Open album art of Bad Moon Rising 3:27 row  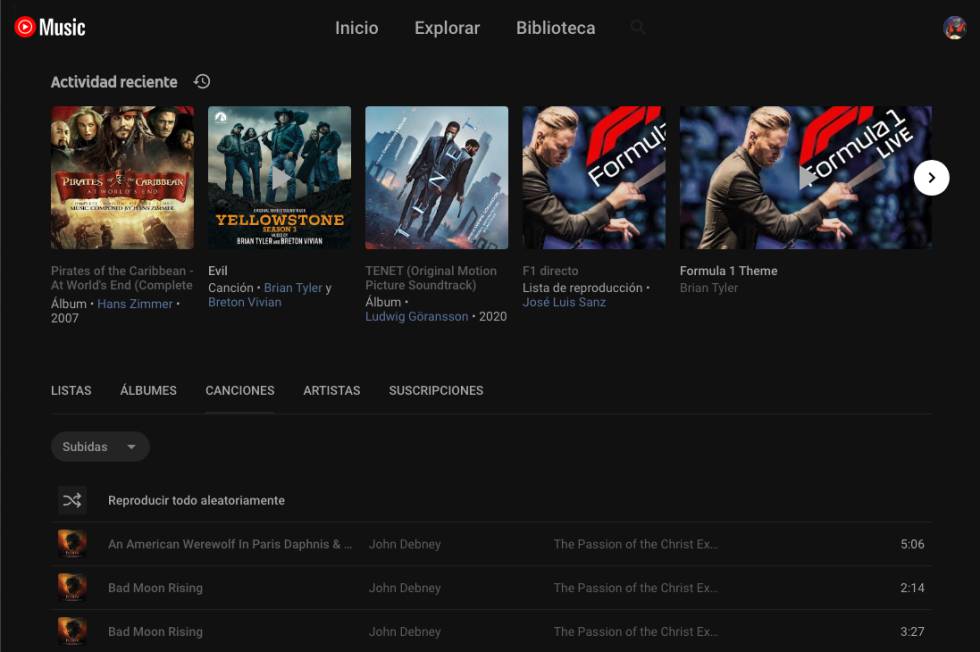[72, 631]
